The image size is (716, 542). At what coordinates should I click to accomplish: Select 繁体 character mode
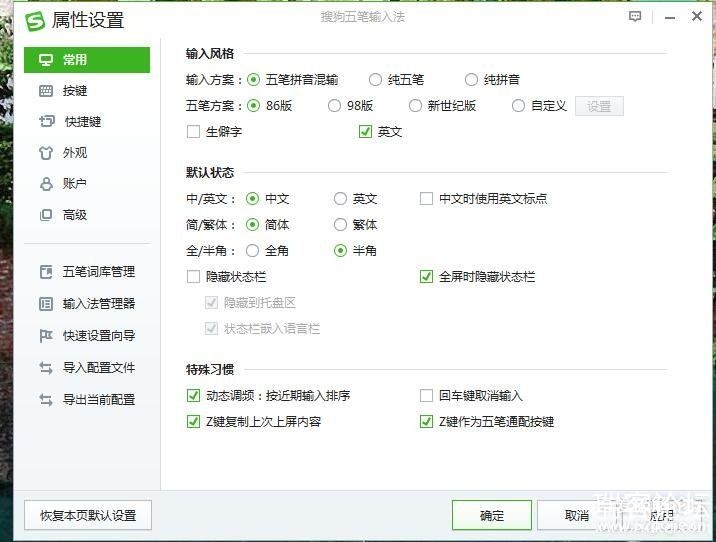point(340,225)
